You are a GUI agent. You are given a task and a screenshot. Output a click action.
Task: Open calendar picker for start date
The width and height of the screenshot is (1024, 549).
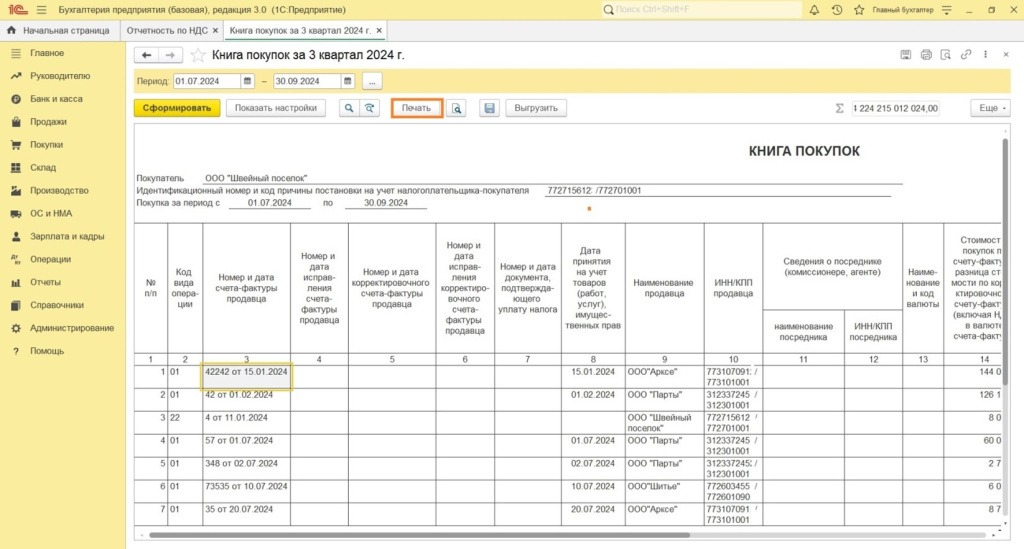tap(248, 82)
